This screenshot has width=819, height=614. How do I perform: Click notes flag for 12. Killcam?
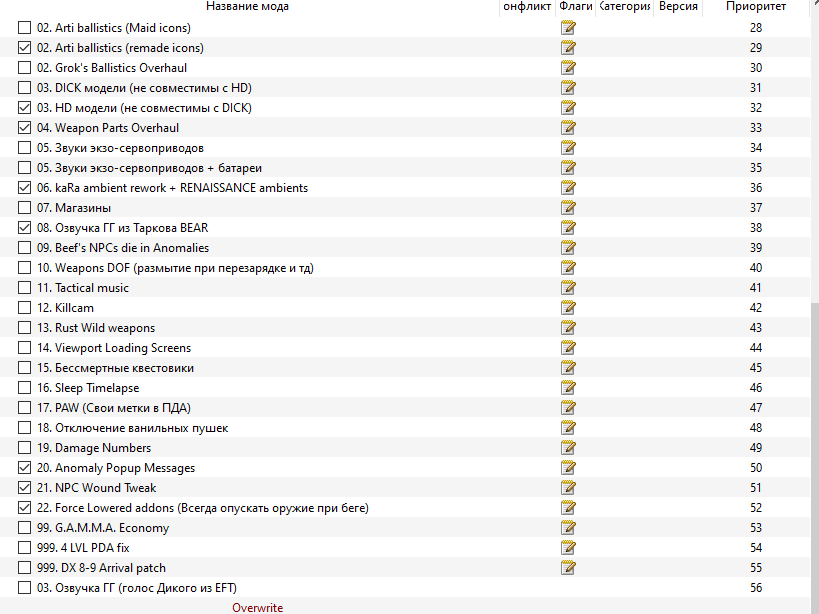[x=568, y=308]
